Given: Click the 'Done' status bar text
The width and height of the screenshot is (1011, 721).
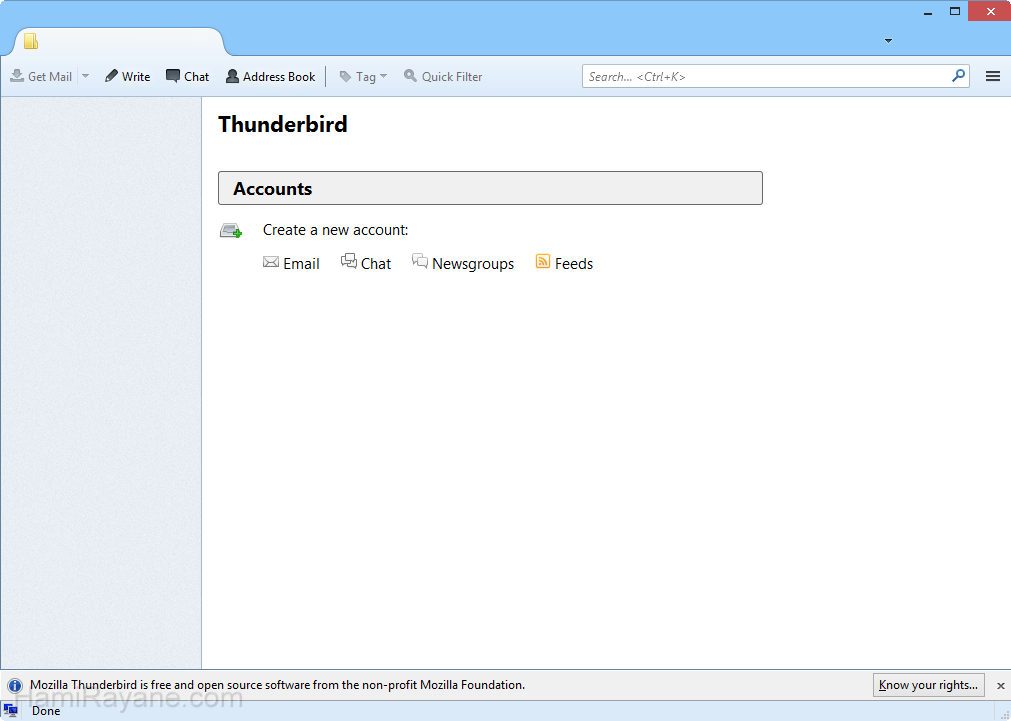Looking at the screenshot, I should coord(46,711).
